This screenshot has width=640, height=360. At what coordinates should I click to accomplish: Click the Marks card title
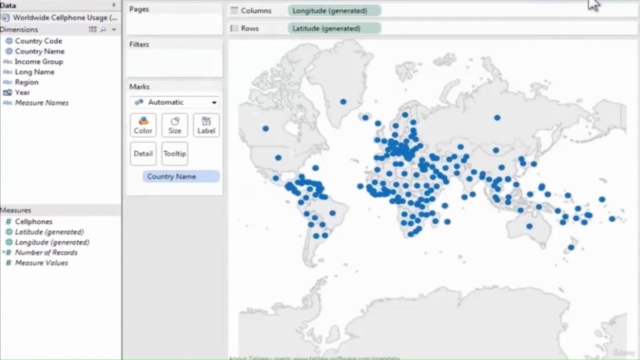(140, 87)
